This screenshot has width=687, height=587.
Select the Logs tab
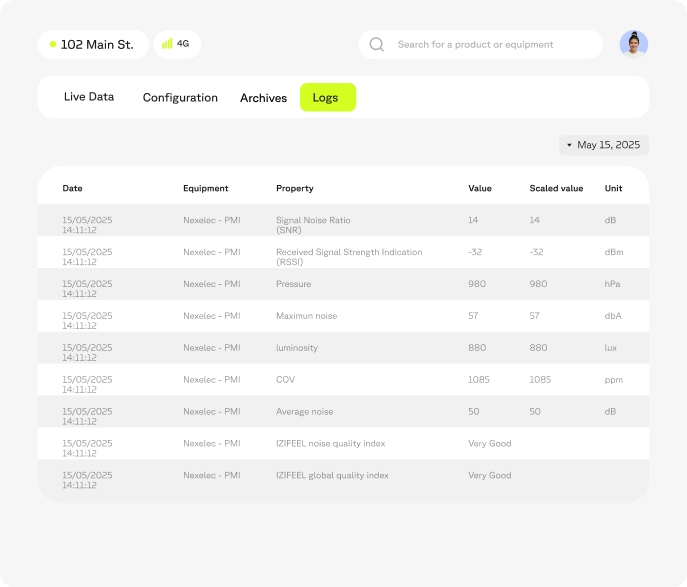pos(326,98)
